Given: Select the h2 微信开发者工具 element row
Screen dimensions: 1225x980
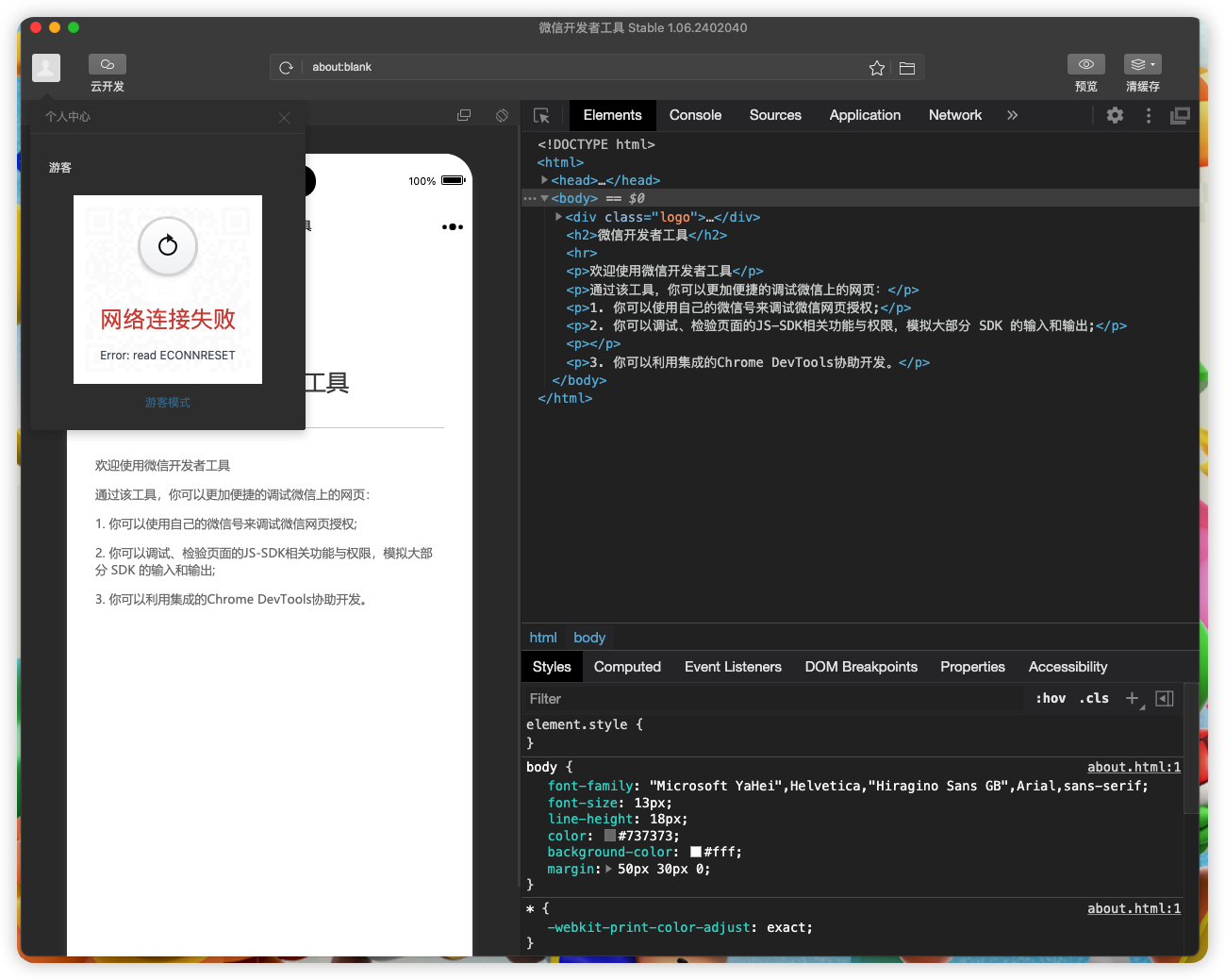Looking at the screenshot, I should point(860,235).
